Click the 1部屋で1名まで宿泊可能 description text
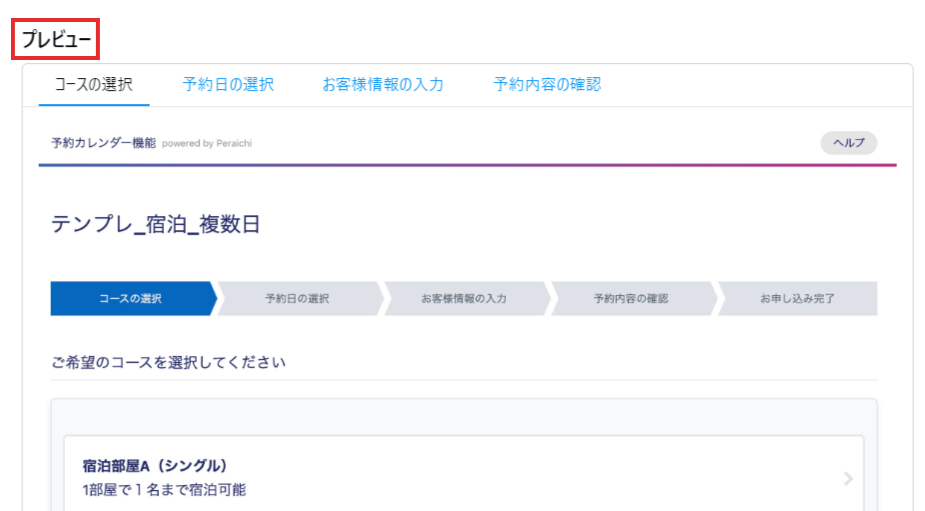 pyautogui.click(x=164, y=490)
